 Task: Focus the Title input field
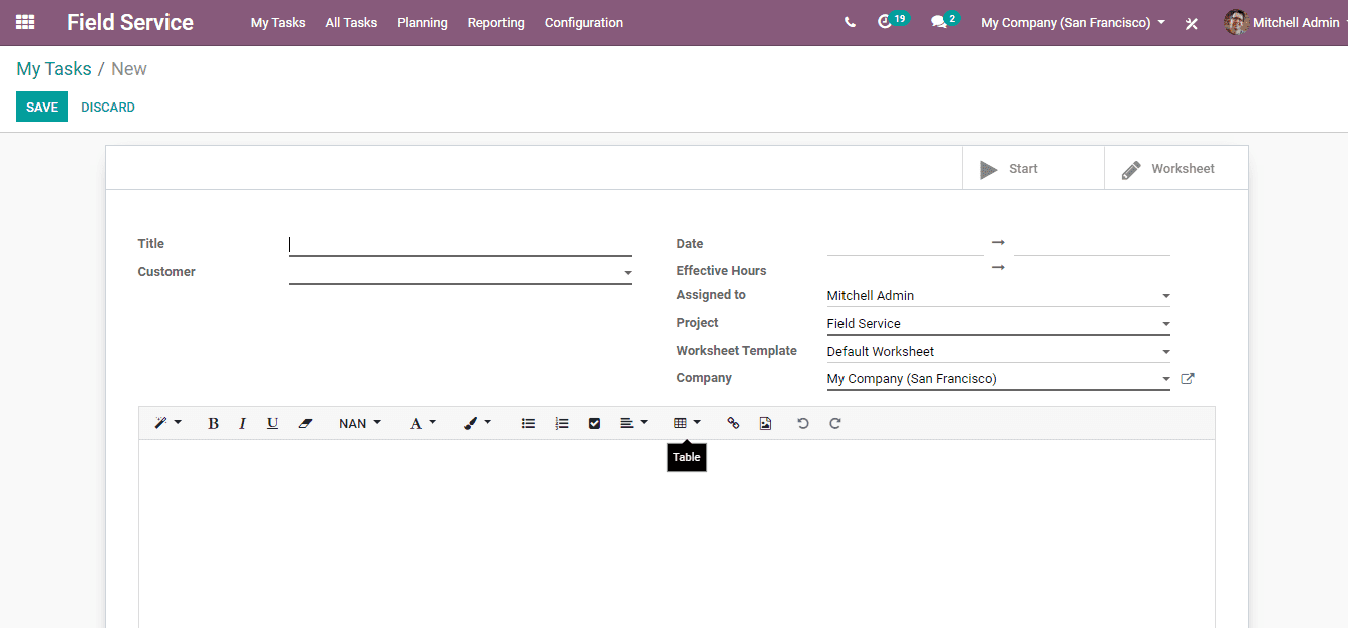pyautogui.click(x=460, y=244)
